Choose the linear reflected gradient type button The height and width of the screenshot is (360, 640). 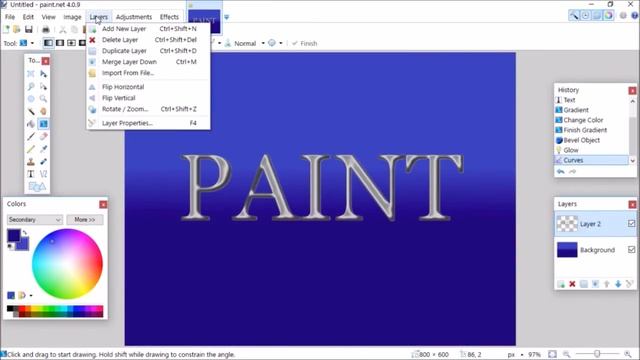click(60, 43)
